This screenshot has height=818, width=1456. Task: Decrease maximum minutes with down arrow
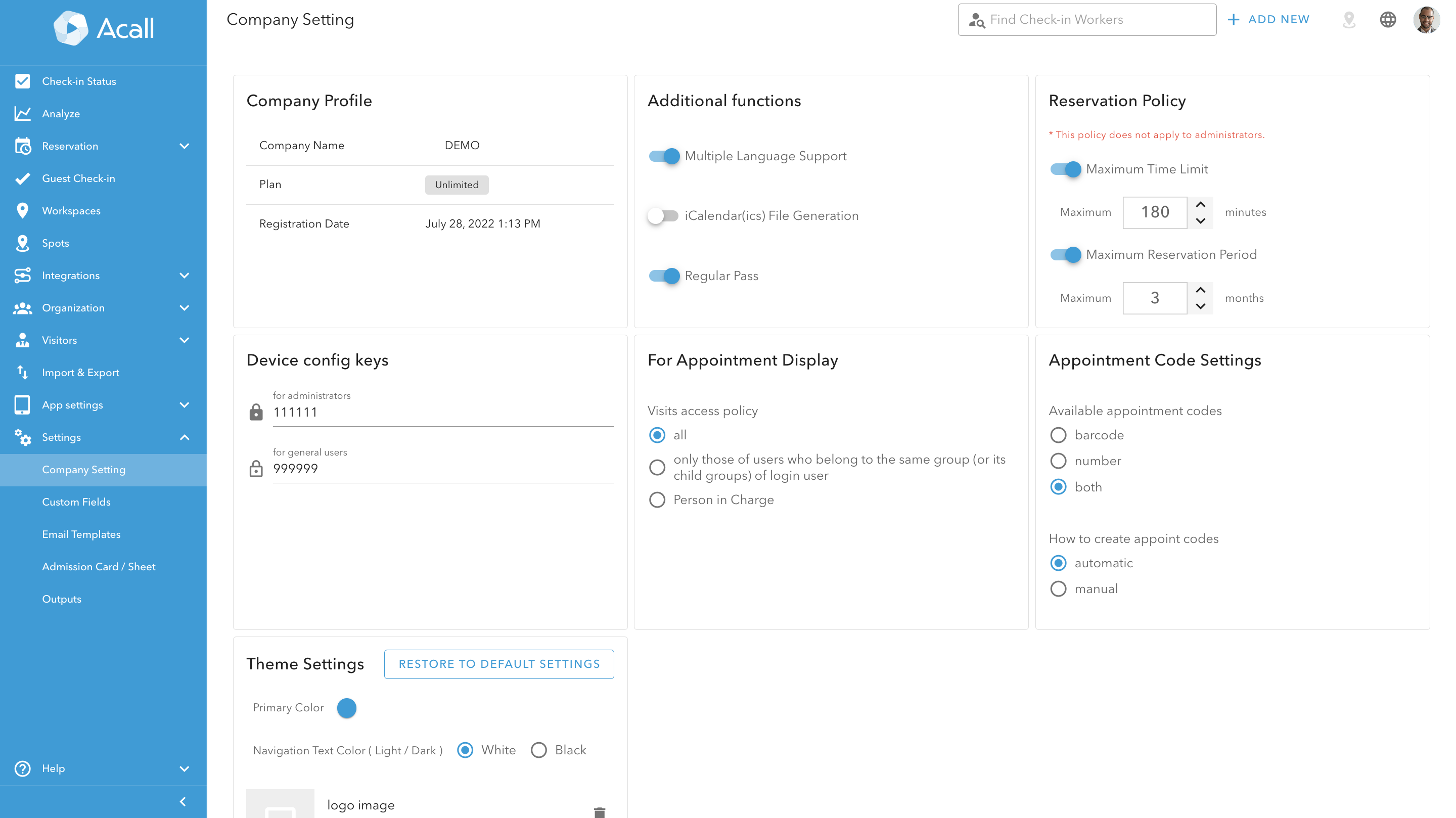pos(1201,220)
